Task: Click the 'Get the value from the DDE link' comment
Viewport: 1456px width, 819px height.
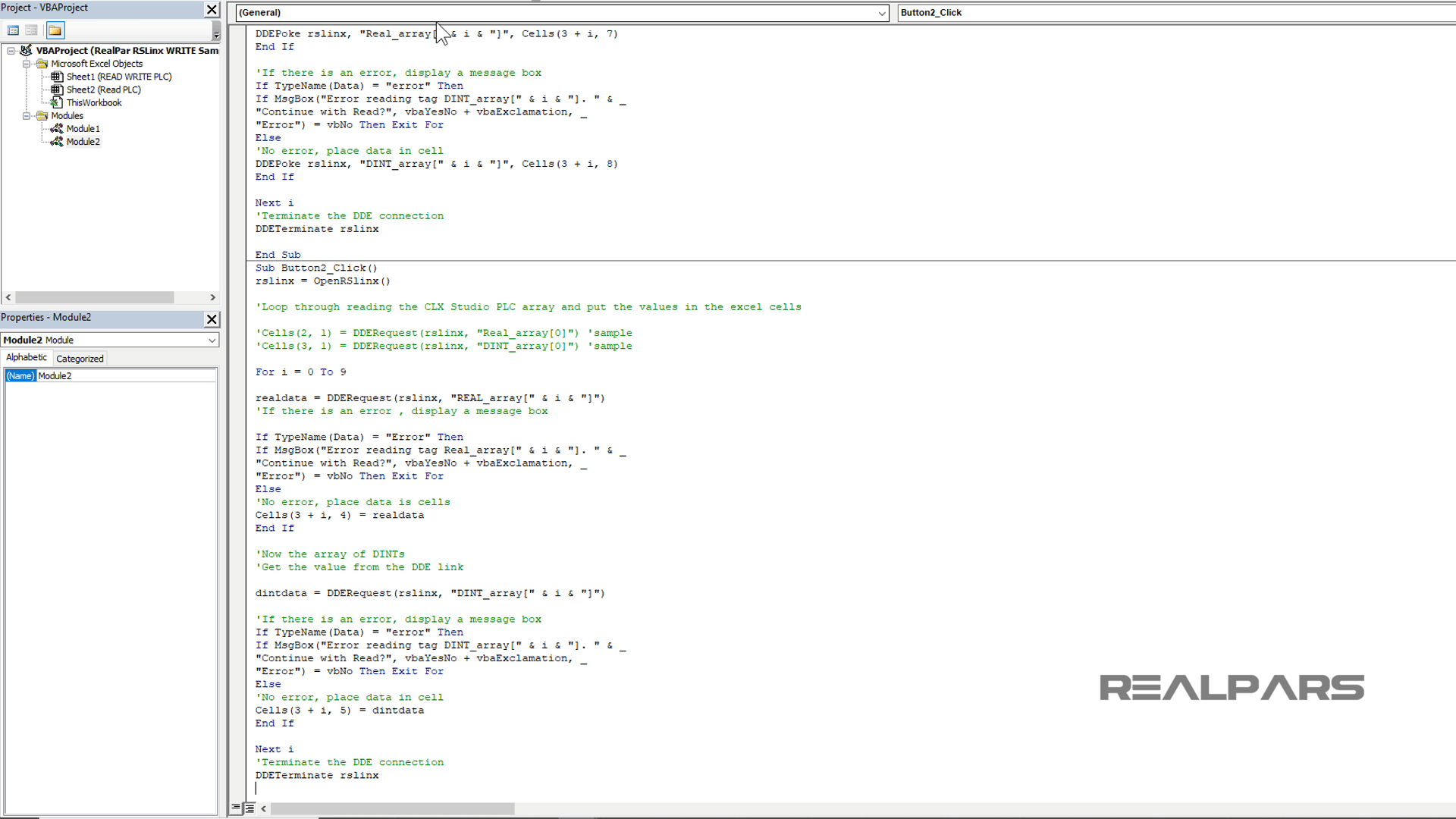Action: tap(359, 567)
